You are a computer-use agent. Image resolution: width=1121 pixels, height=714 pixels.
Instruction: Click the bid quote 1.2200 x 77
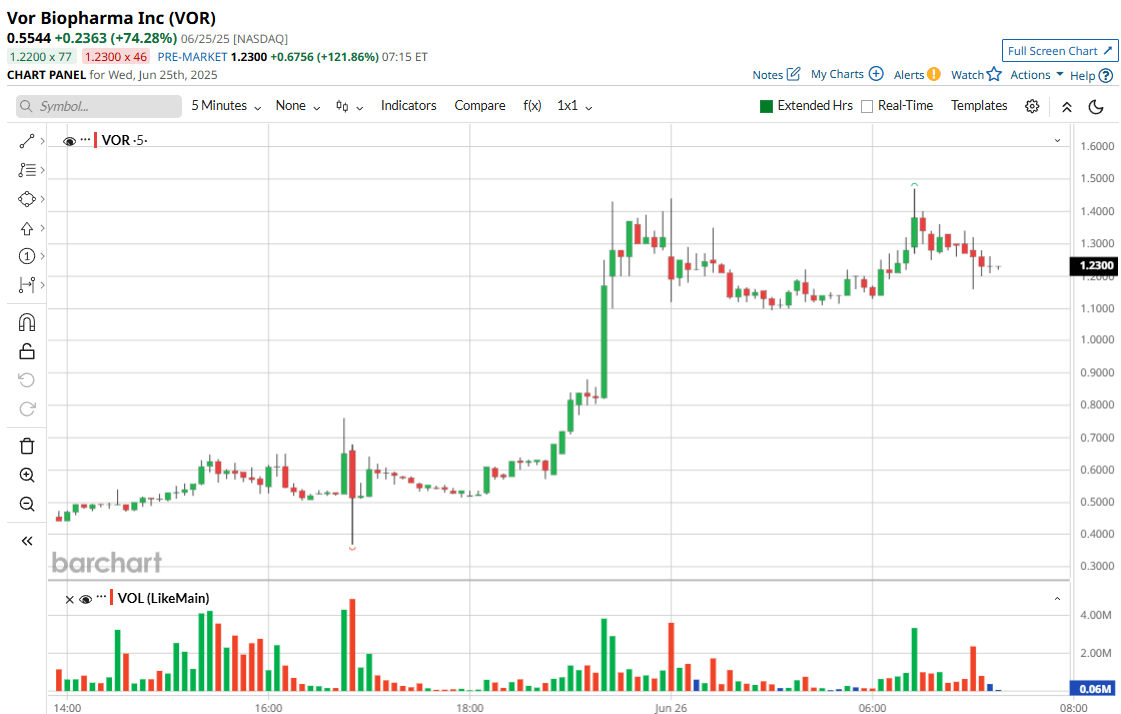[x=41, y=56]
